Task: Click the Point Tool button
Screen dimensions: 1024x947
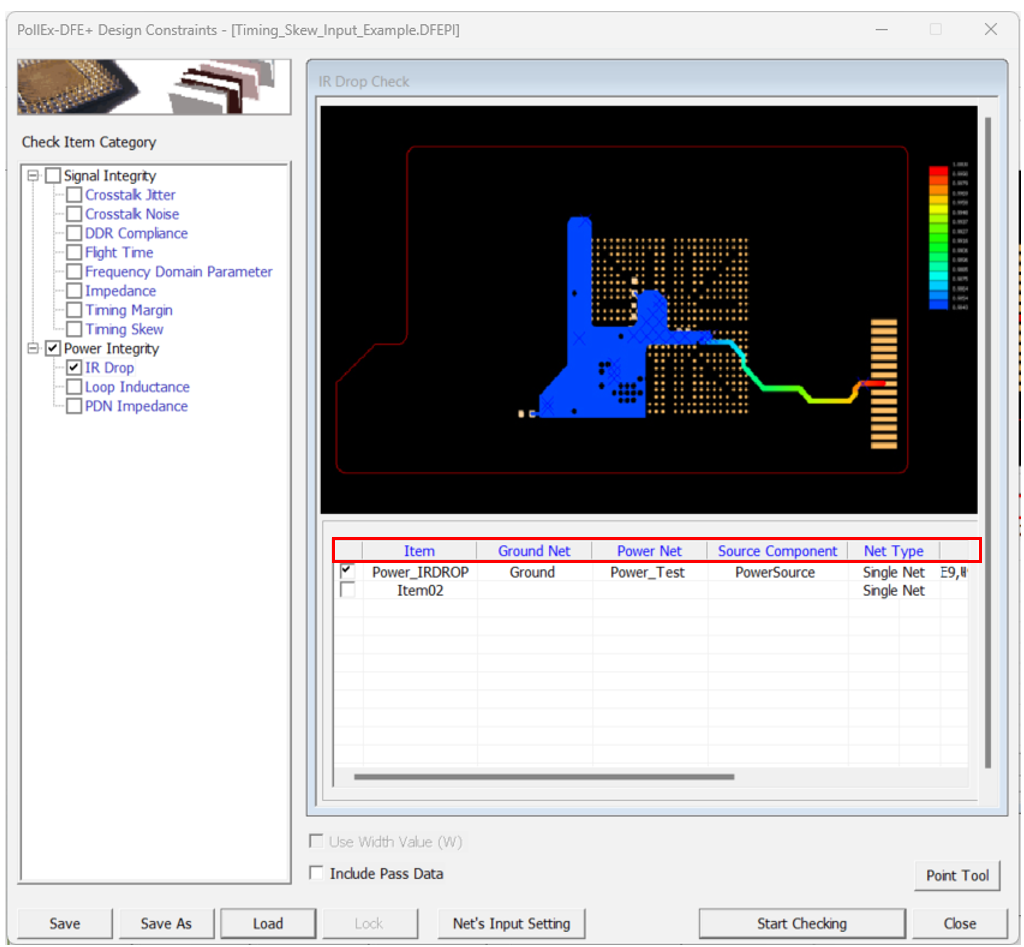Action: (956, 875)
